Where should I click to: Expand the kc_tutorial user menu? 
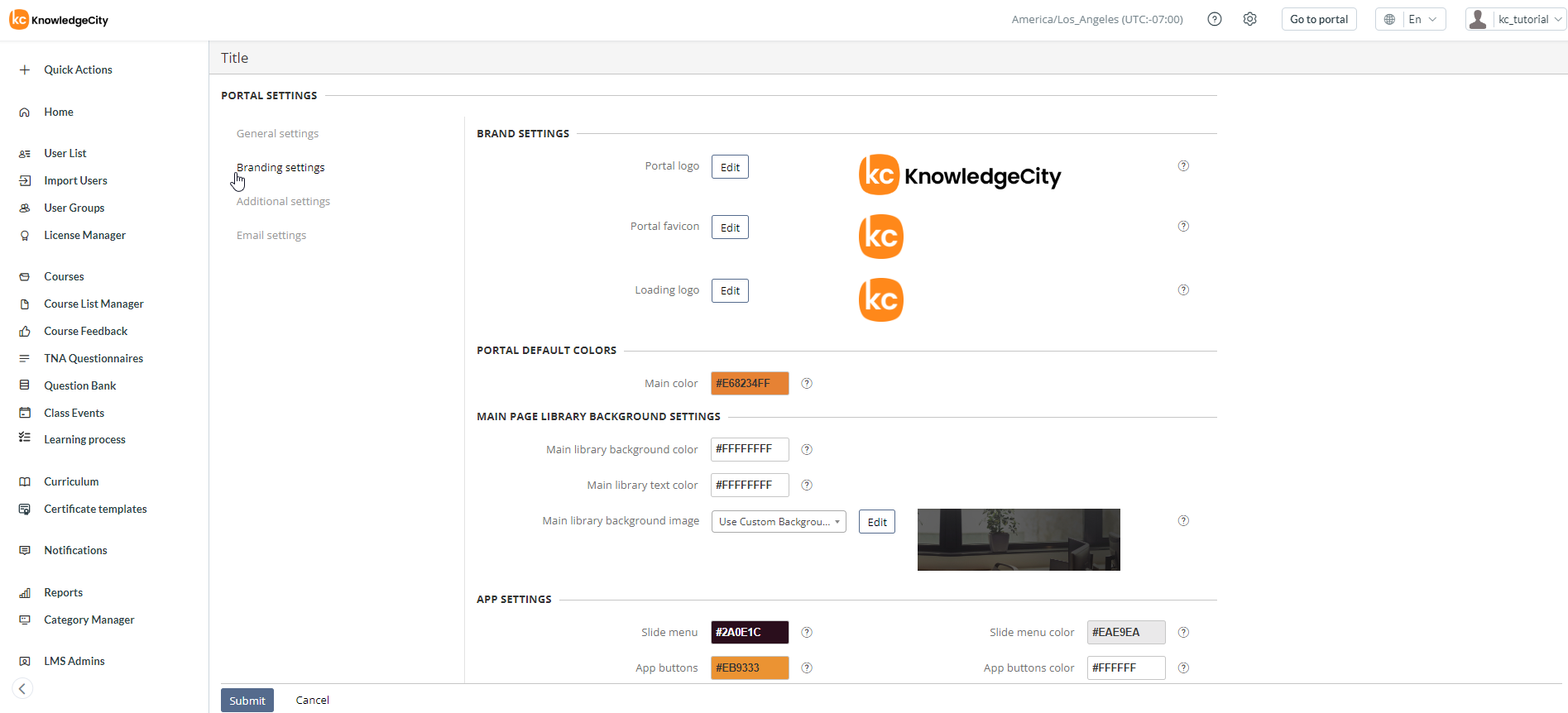tap(1515, 19)
